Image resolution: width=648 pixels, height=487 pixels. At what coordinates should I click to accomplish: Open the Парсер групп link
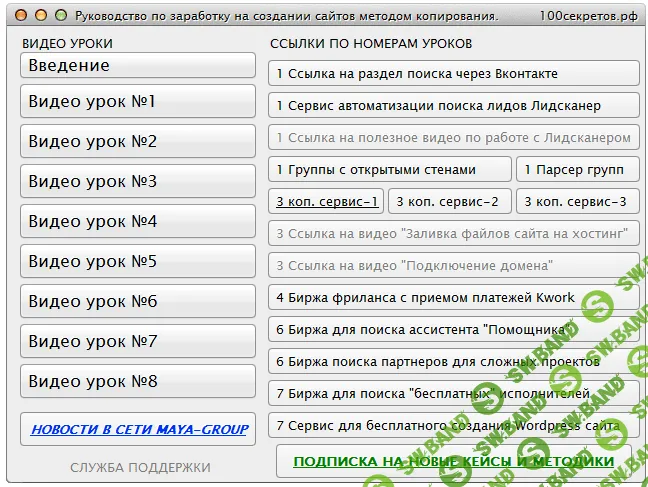(x=578, y=170)
